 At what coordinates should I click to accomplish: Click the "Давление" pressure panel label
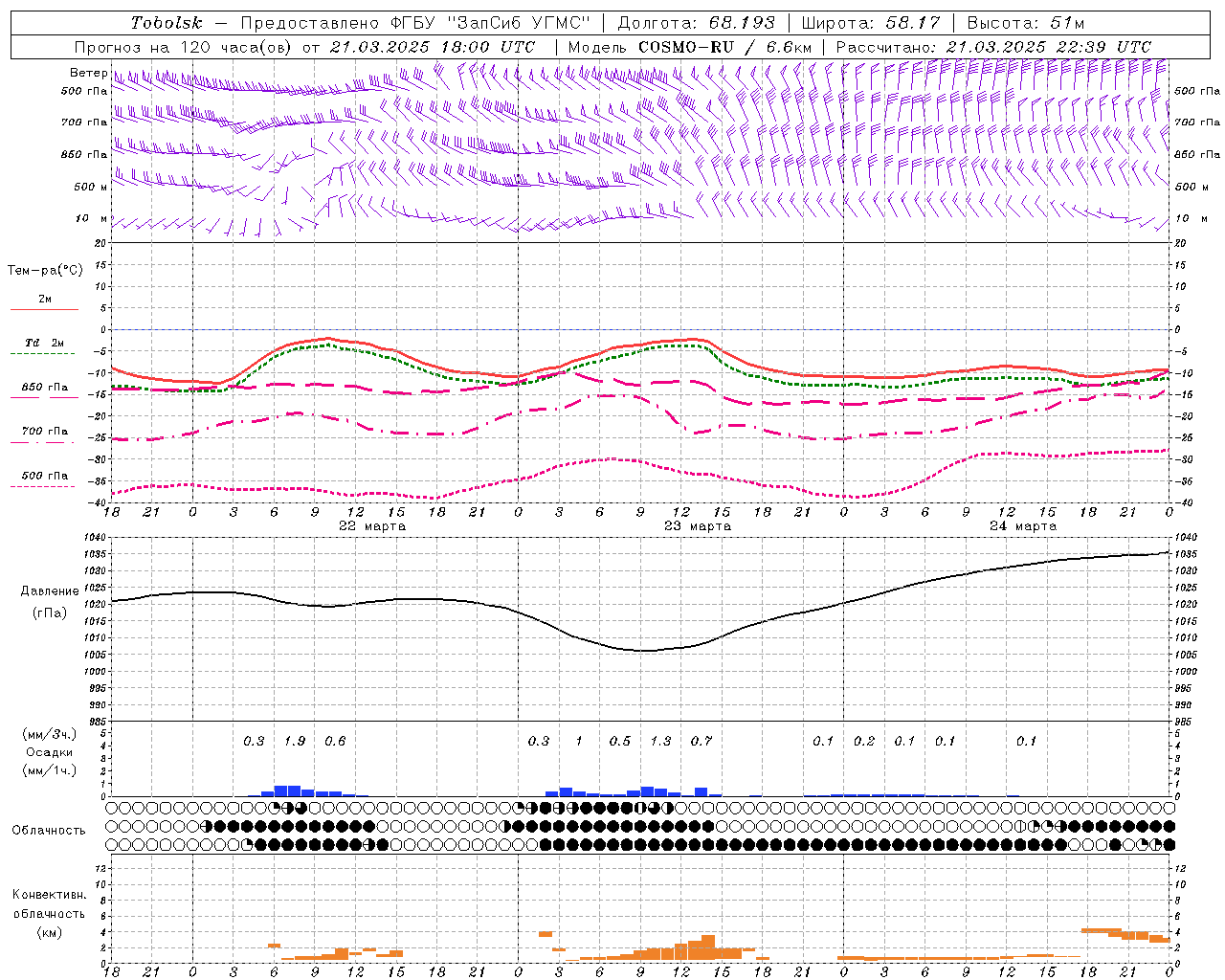click(x=50, y=591)
